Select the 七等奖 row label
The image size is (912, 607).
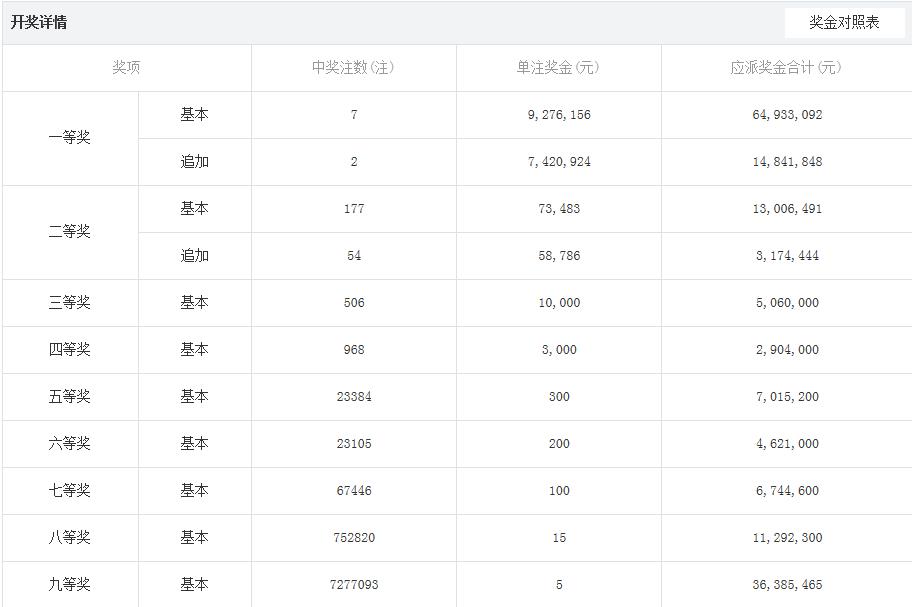(70, 490)
